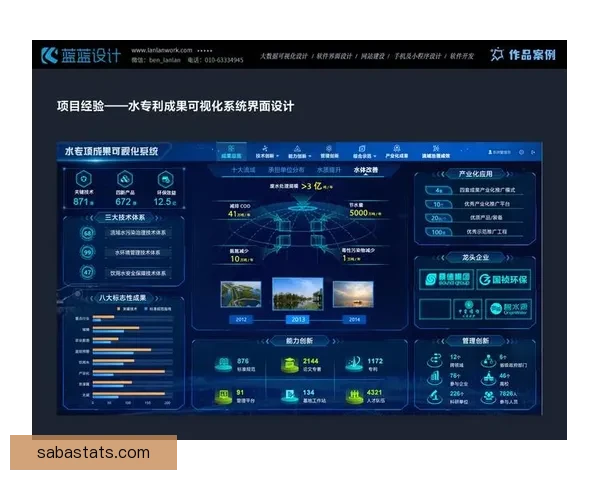Select the 2013 timeline marker
The height and width of the screenshot is (480, 600).
[x=298, y=319]
